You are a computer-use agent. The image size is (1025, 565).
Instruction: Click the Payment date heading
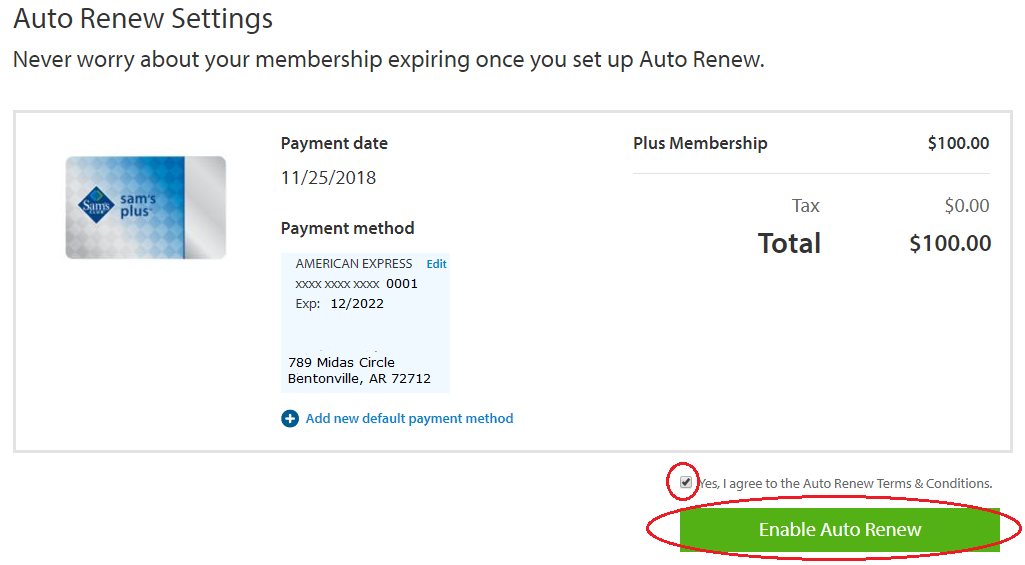(x=334, y=143)
